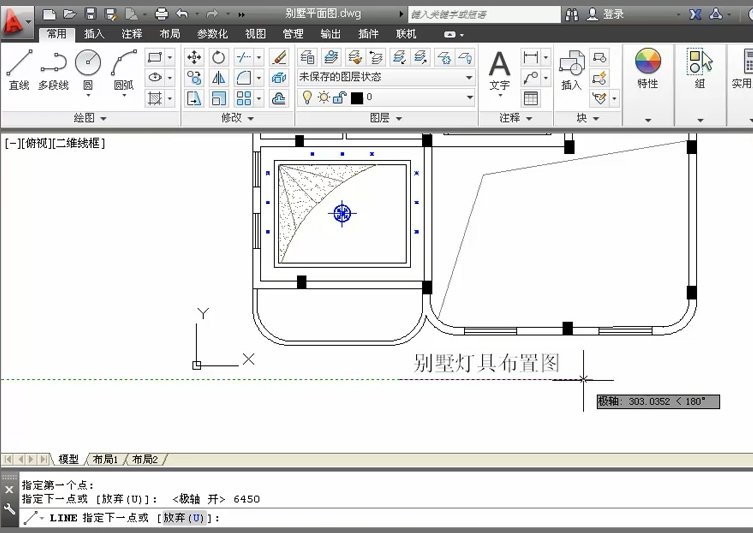Viewport: 753px width, 533px height.
Task: Expand the Block (块) panel
Action: pos(588,118)
